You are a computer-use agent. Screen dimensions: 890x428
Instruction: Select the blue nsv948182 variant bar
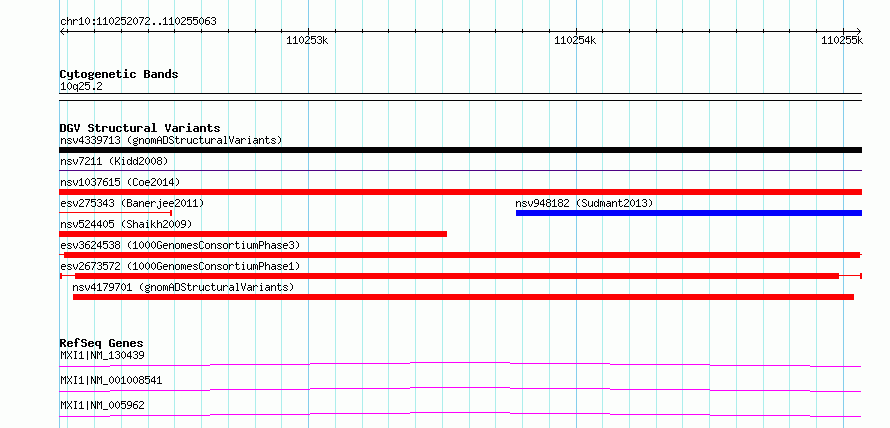pyautogui.click(x=689, y=213)
